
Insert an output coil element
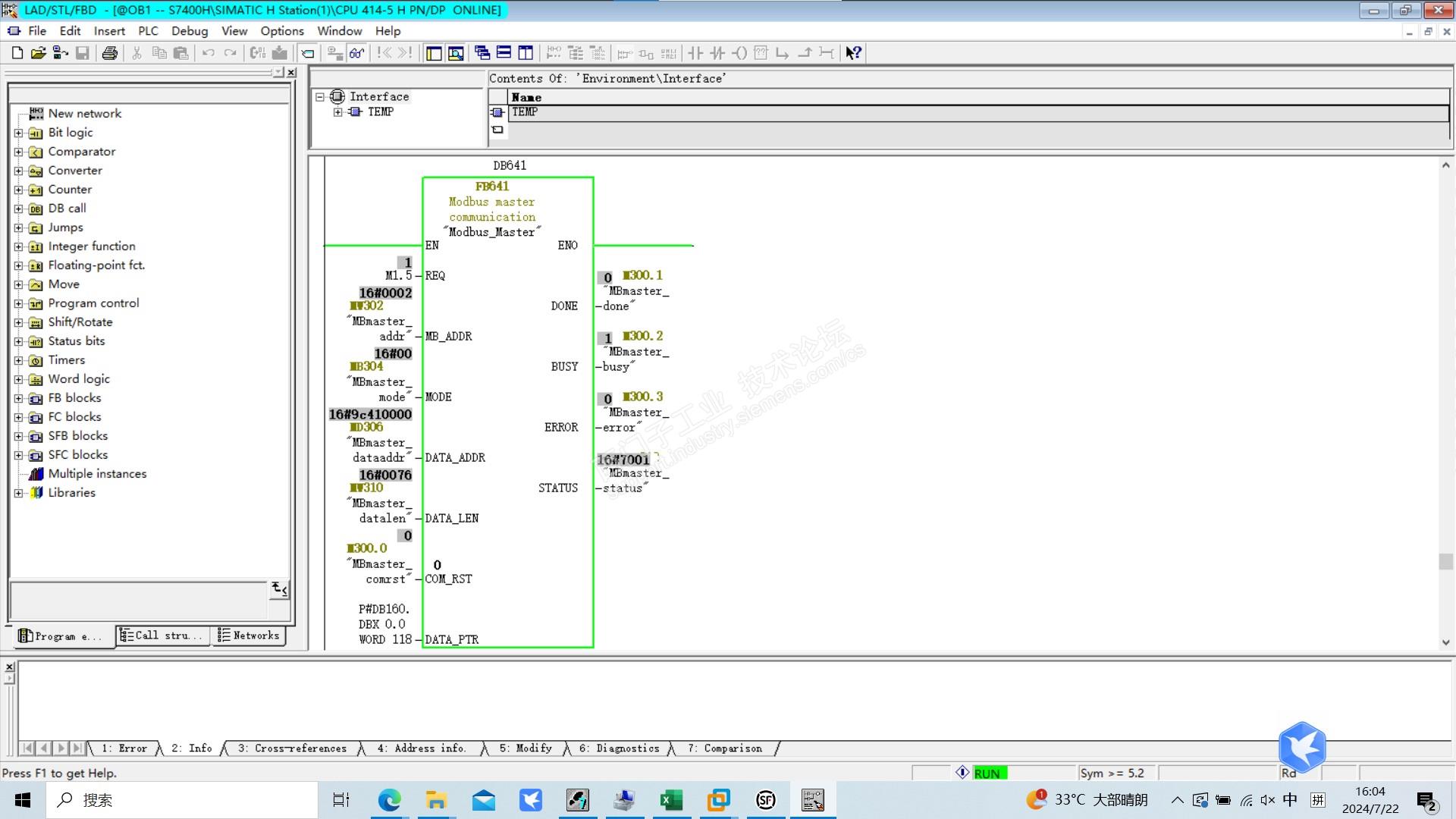(x=739, y=53)
